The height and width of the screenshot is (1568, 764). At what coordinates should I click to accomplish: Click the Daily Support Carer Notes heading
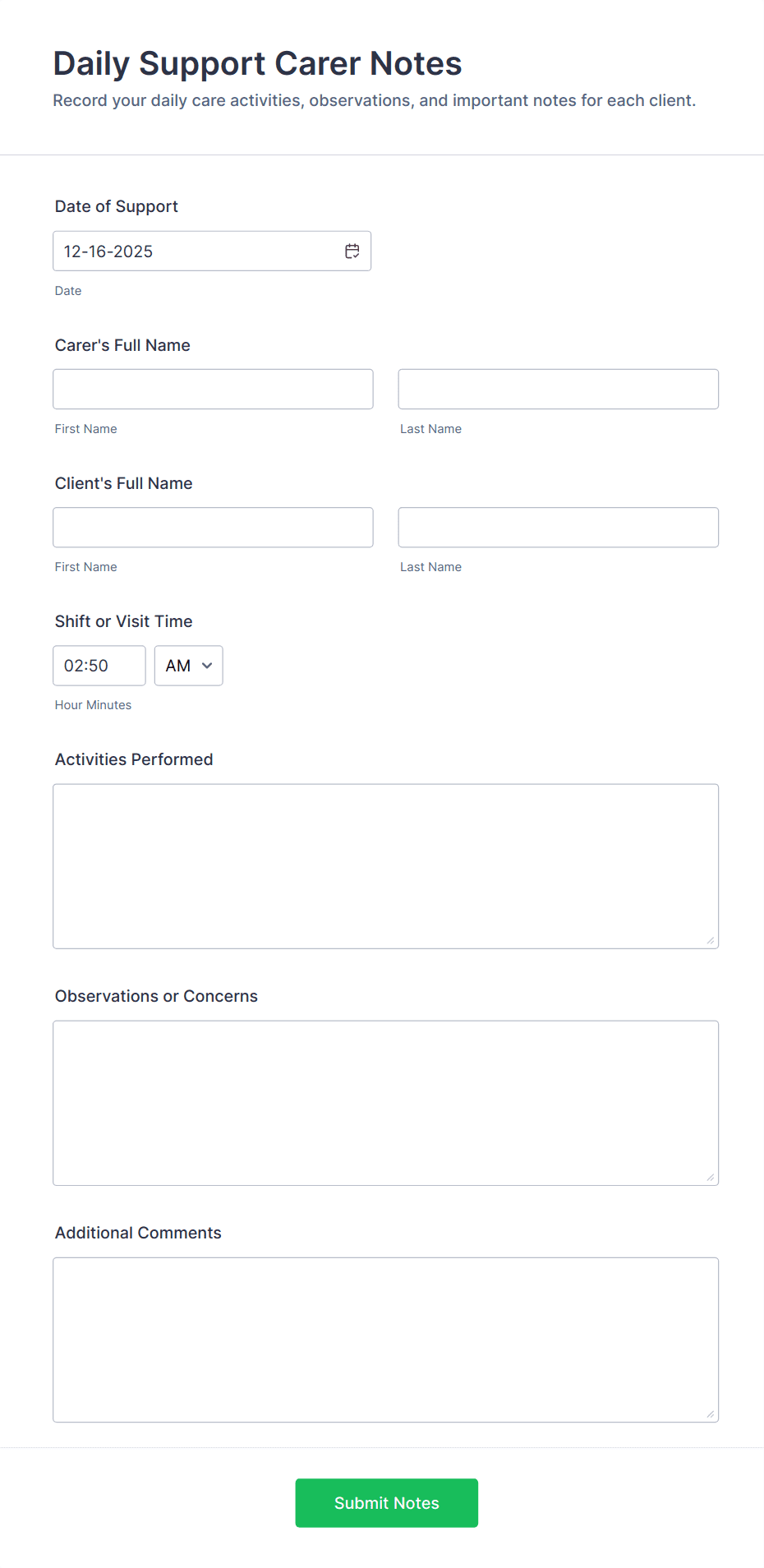tap(257, 63)
